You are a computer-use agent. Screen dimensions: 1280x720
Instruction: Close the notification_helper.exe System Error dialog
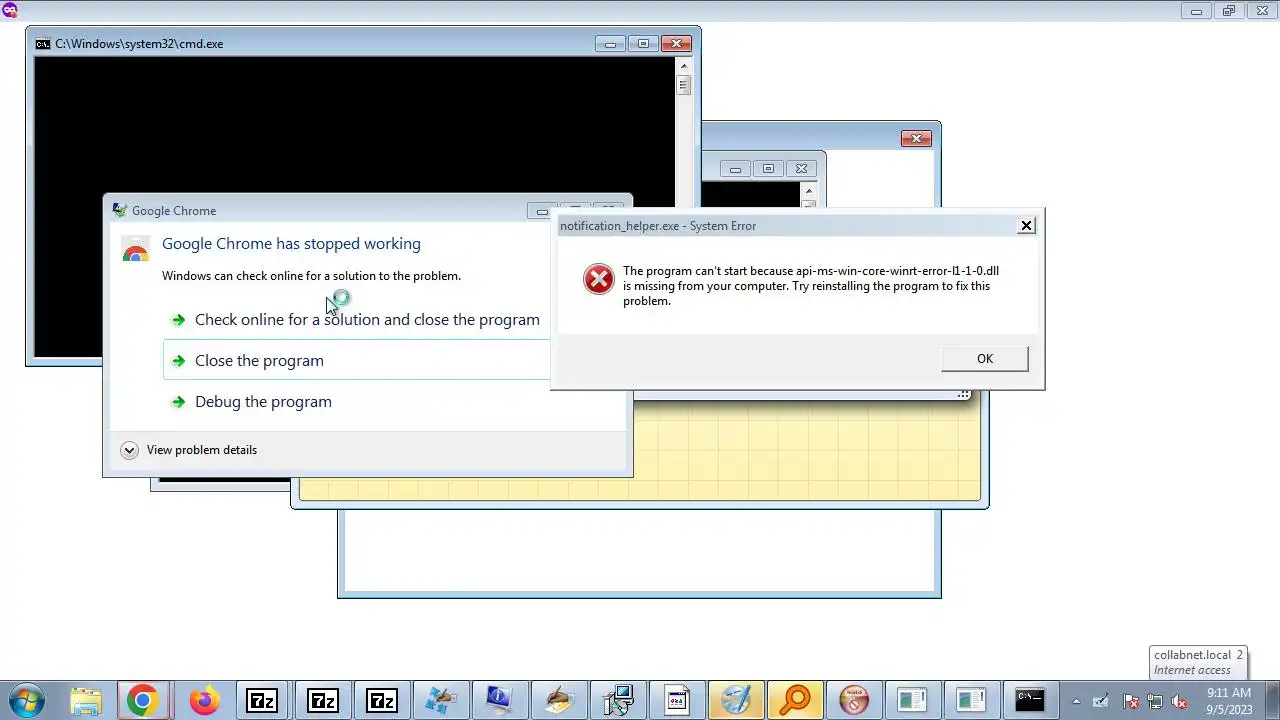click(1026, 226)
